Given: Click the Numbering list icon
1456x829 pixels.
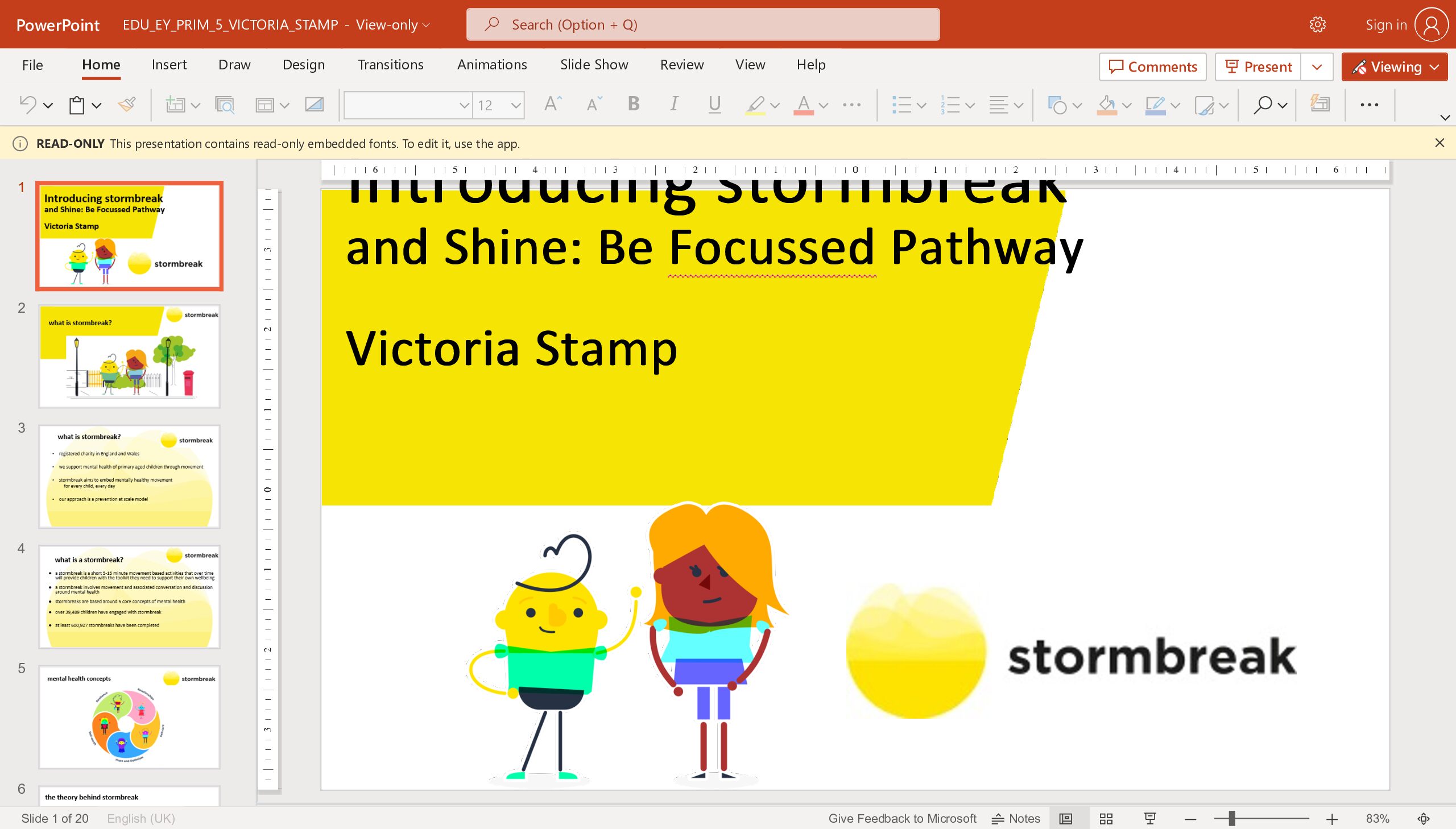Looking at the screenshot, I should [950, 105].
